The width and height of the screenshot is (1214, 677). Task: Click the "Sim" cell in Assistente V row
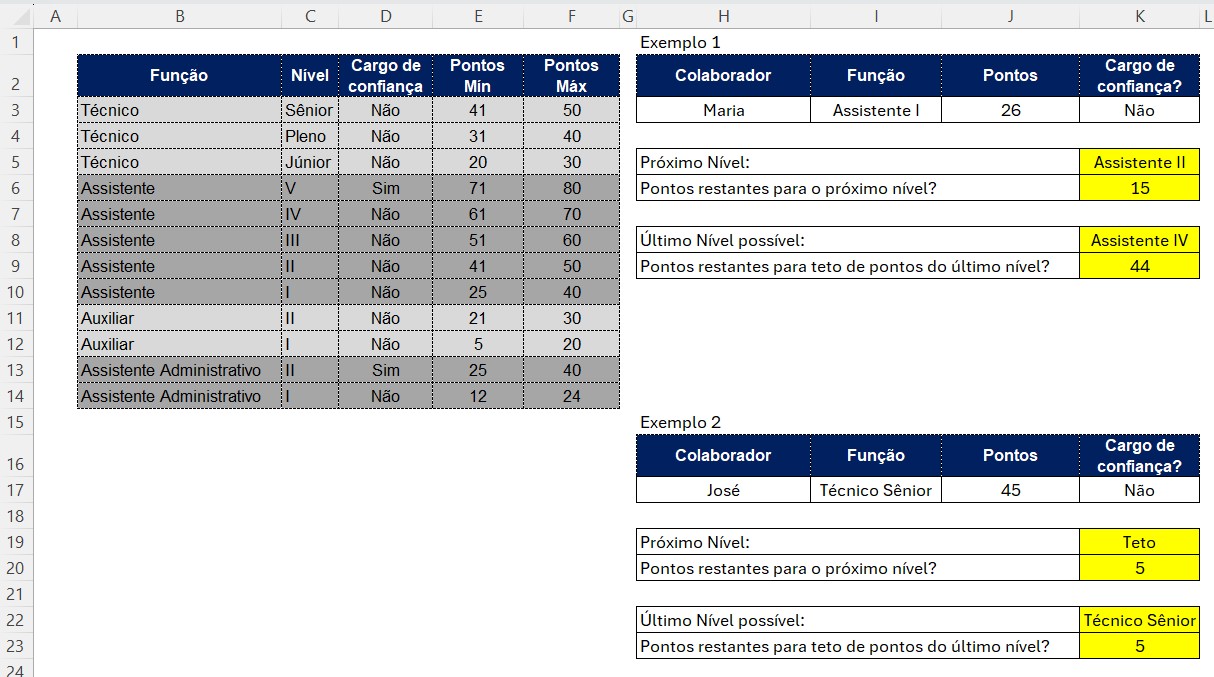point(385,188)
